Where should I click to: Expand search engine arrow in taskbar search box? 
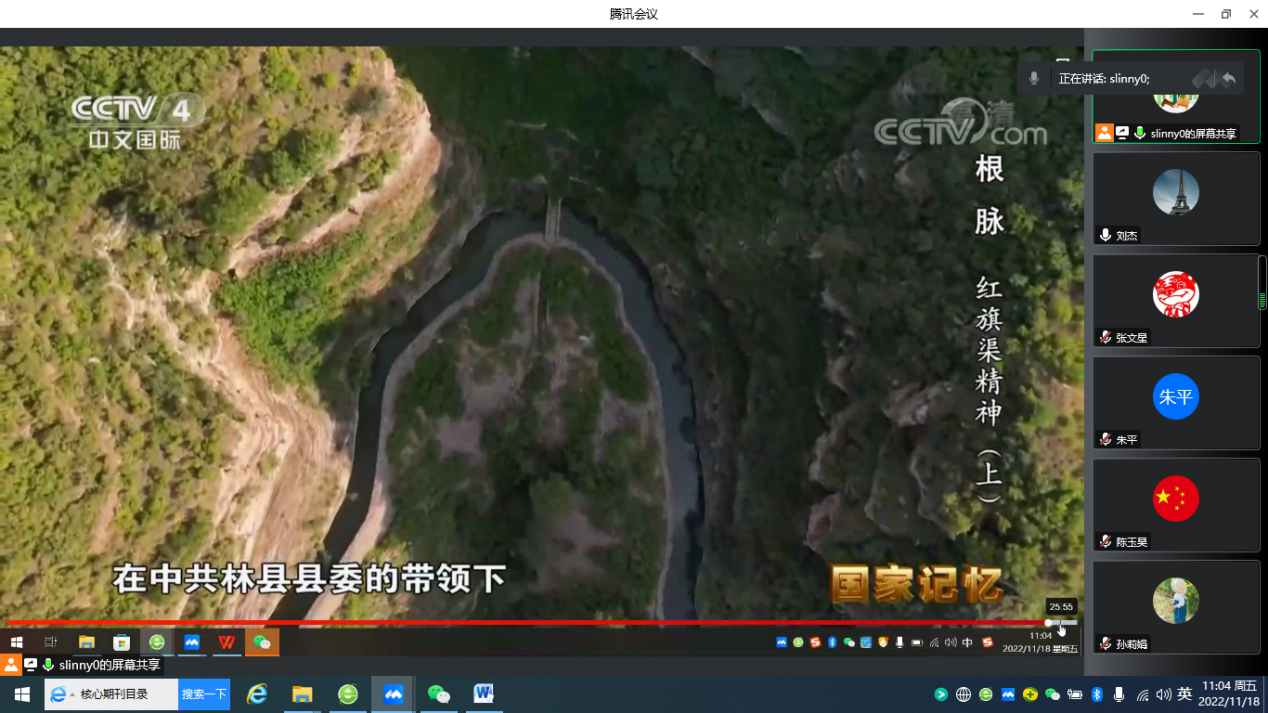tap(71, 695)
